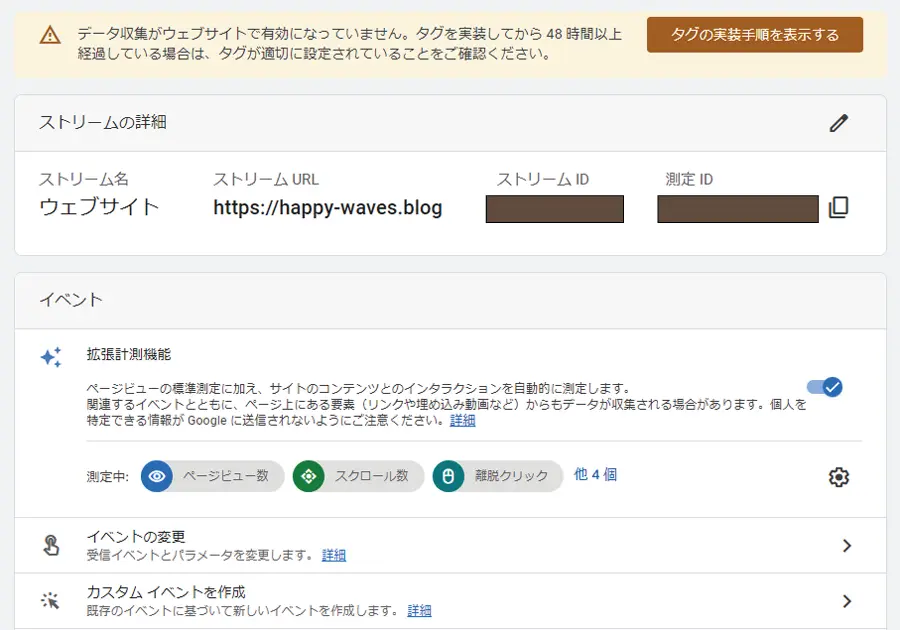Image resolution: width=900 pixels, height=630 pixels.
Task: Click the sparkle icon beside 拡張計測機能
Action: [51, 357]
